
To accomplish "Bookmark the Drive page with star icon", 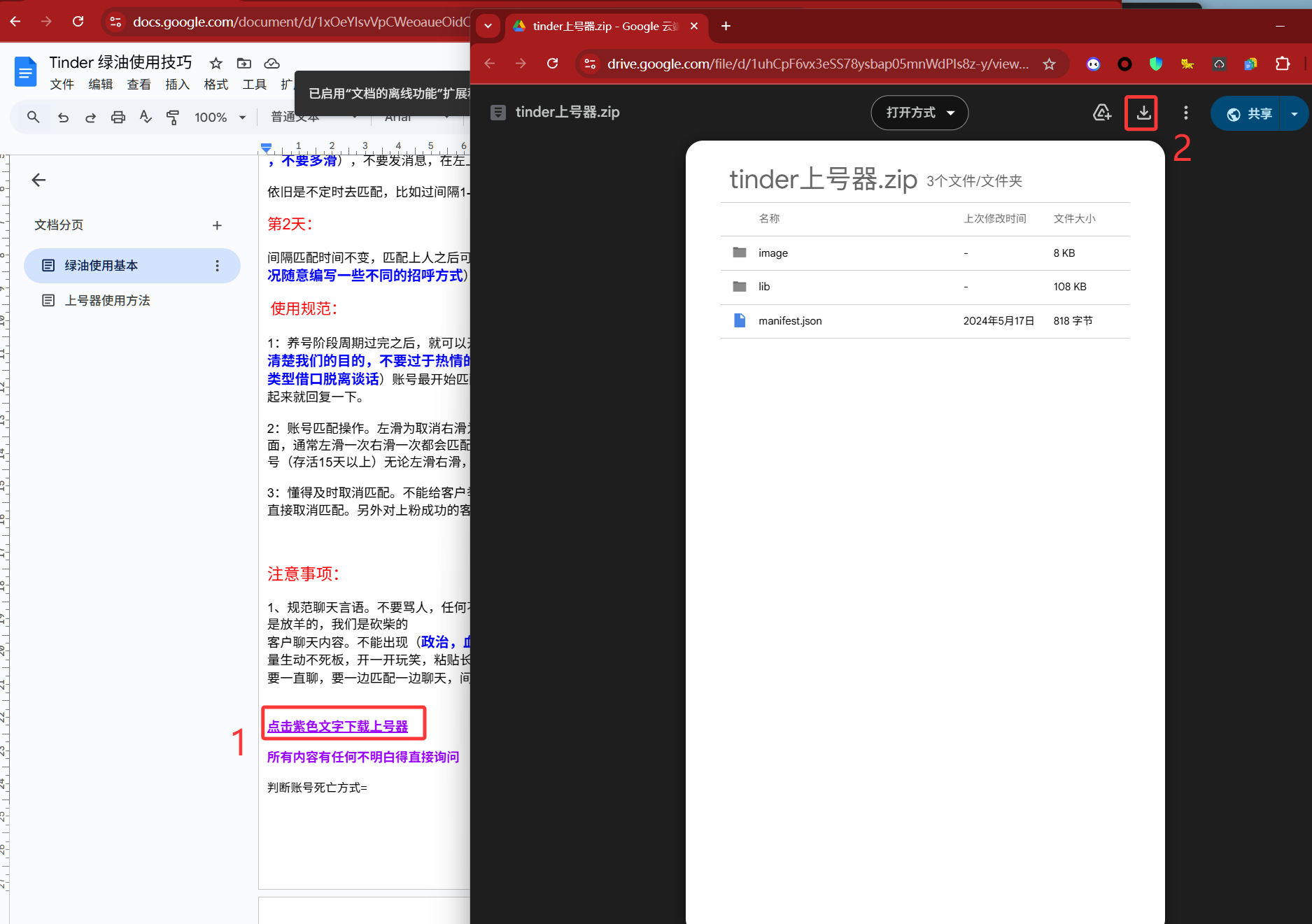I will (x=1049, y=64).
